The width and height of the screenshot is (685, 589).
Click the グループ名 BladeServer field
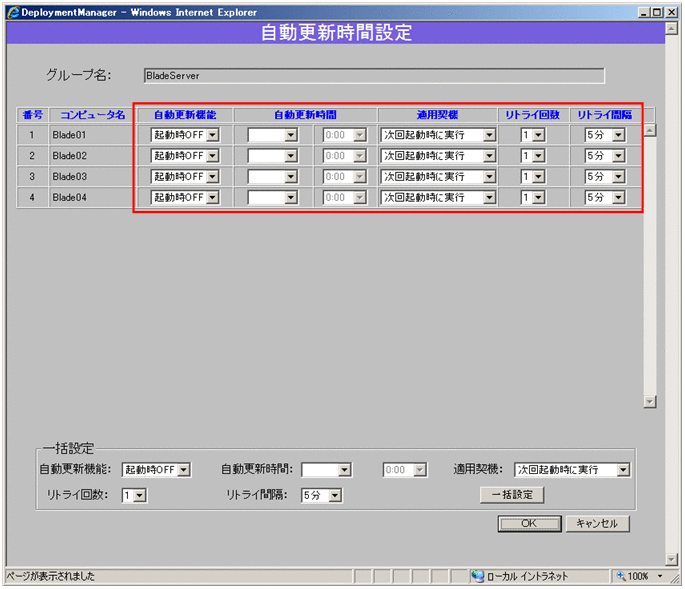point(372,75)
